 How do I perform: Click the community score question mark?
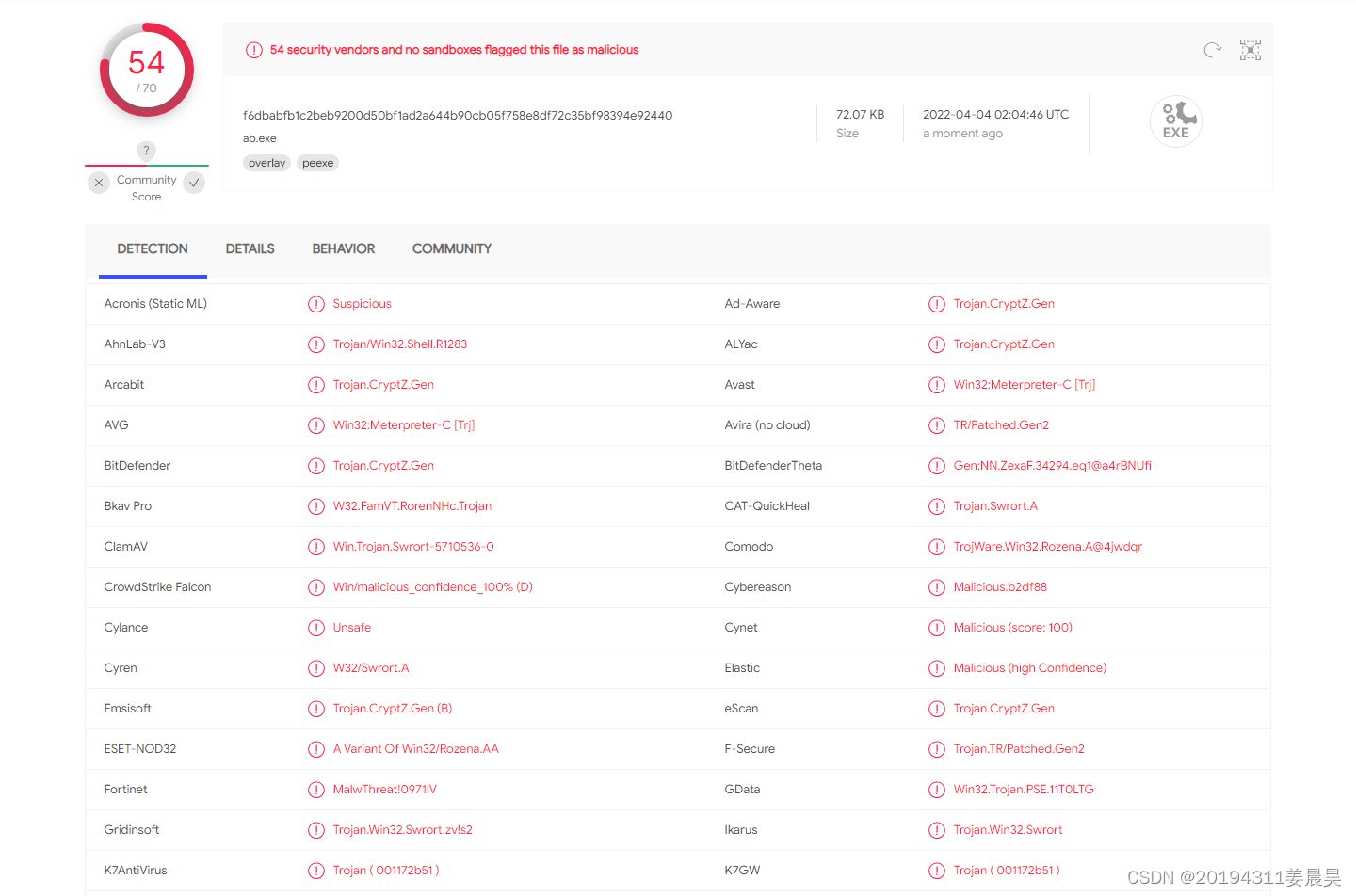coord(146,151)
